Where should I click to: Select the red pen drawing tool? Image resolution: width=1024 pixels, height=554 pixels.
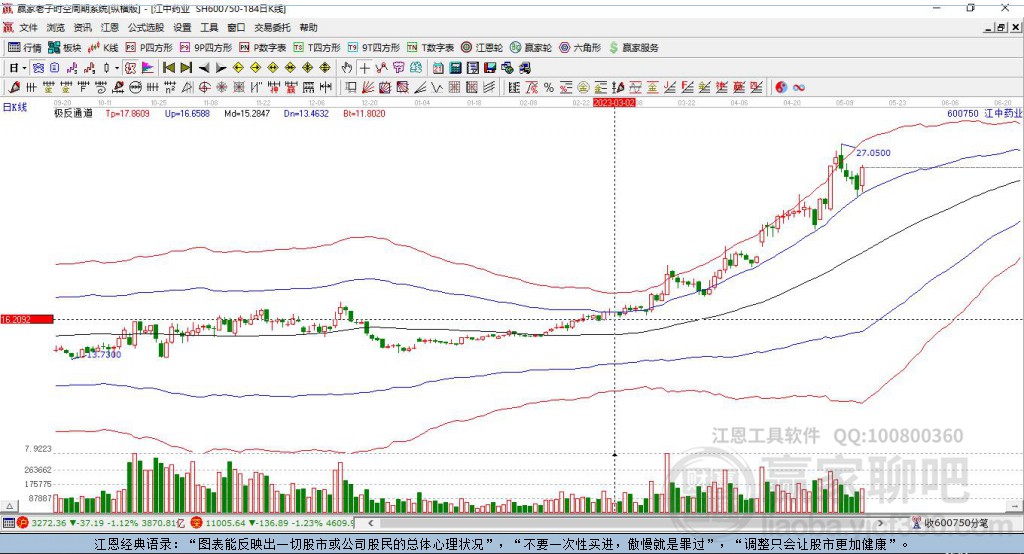[x=14, y=88]
